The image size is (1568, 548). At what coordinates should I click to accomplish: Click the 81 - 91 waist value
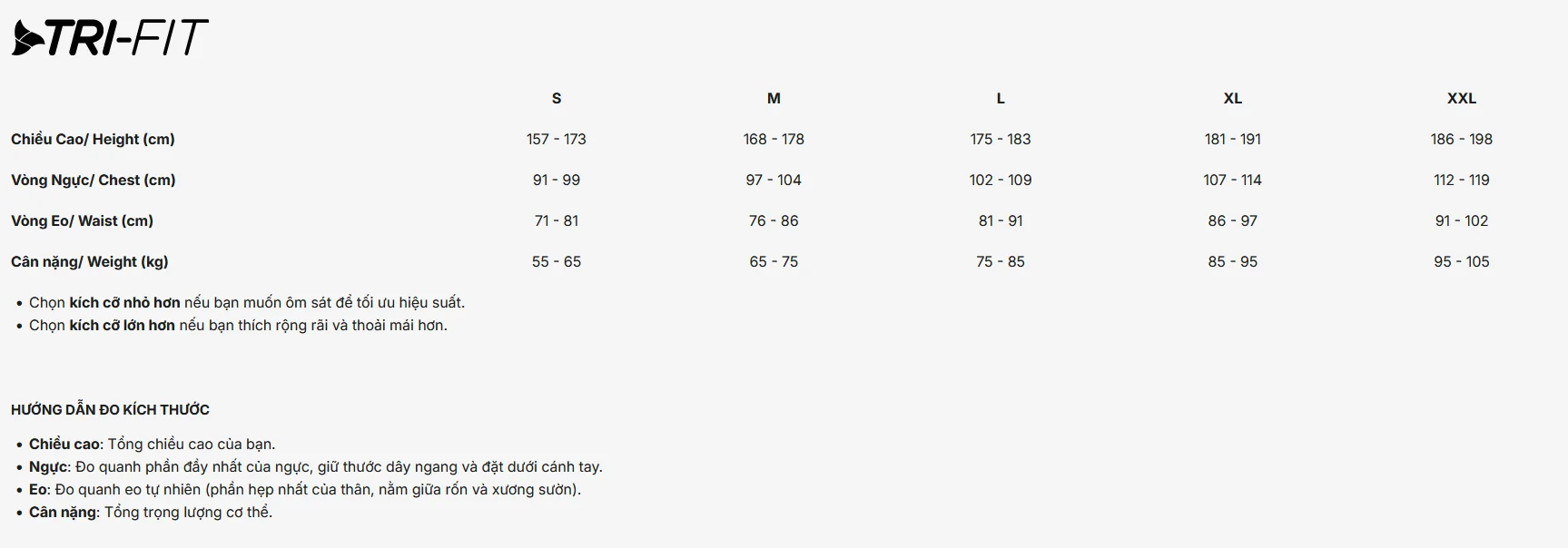[1001, 220]
